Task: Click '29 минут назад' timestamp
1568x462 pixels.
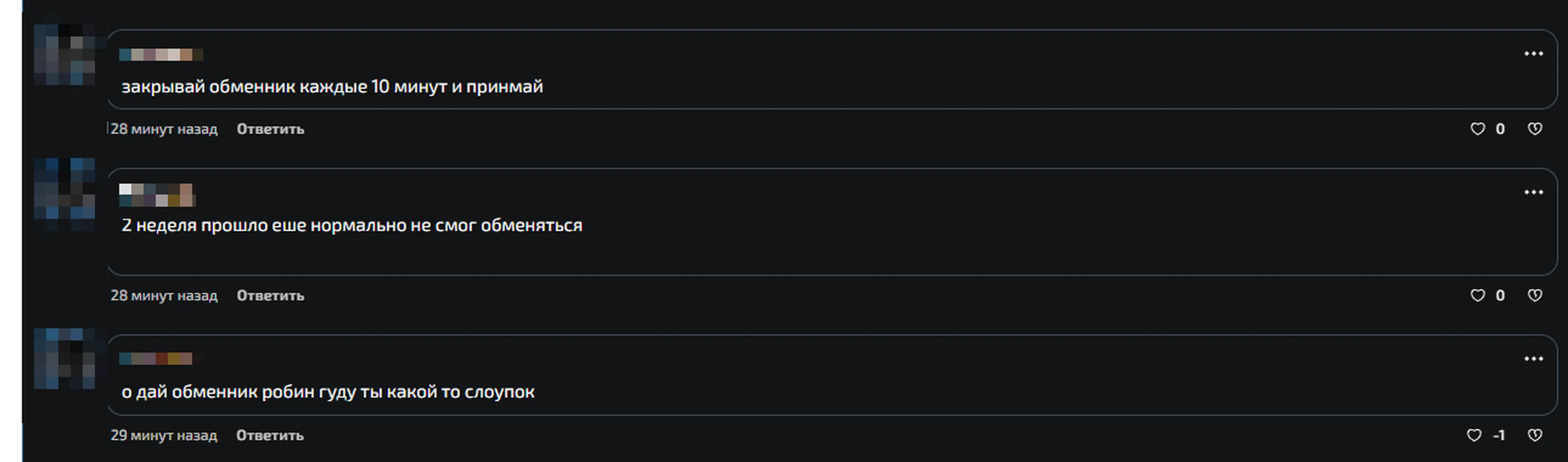Action: pos(164,436)
